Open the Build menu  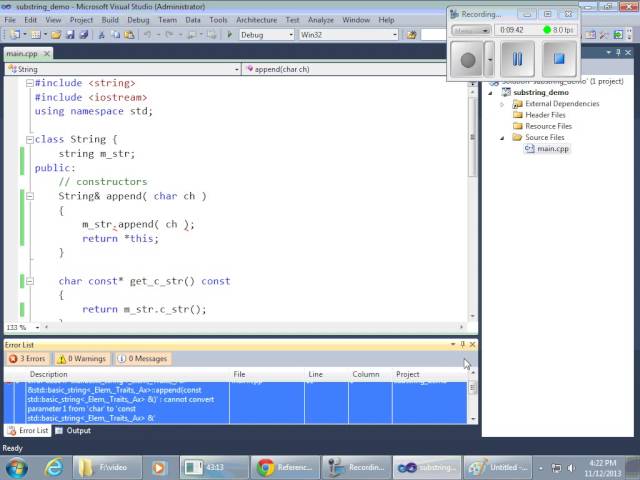(110, 20)
